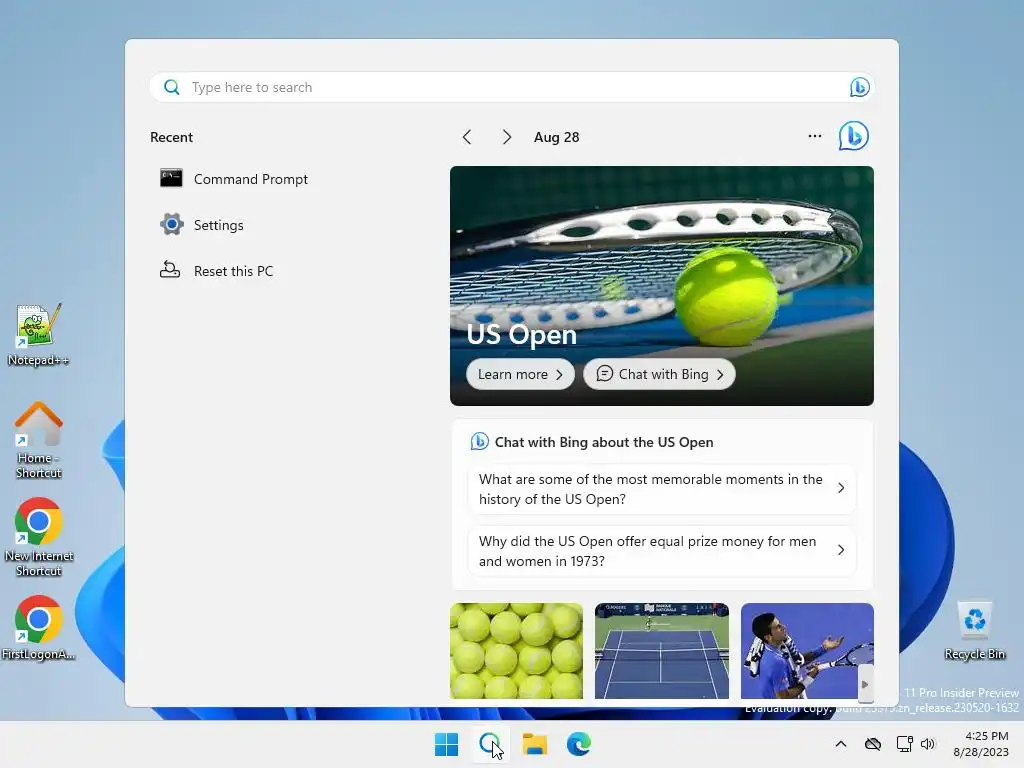
Task: Click the Learn more button on the US Open card
Action: (520, 374)
